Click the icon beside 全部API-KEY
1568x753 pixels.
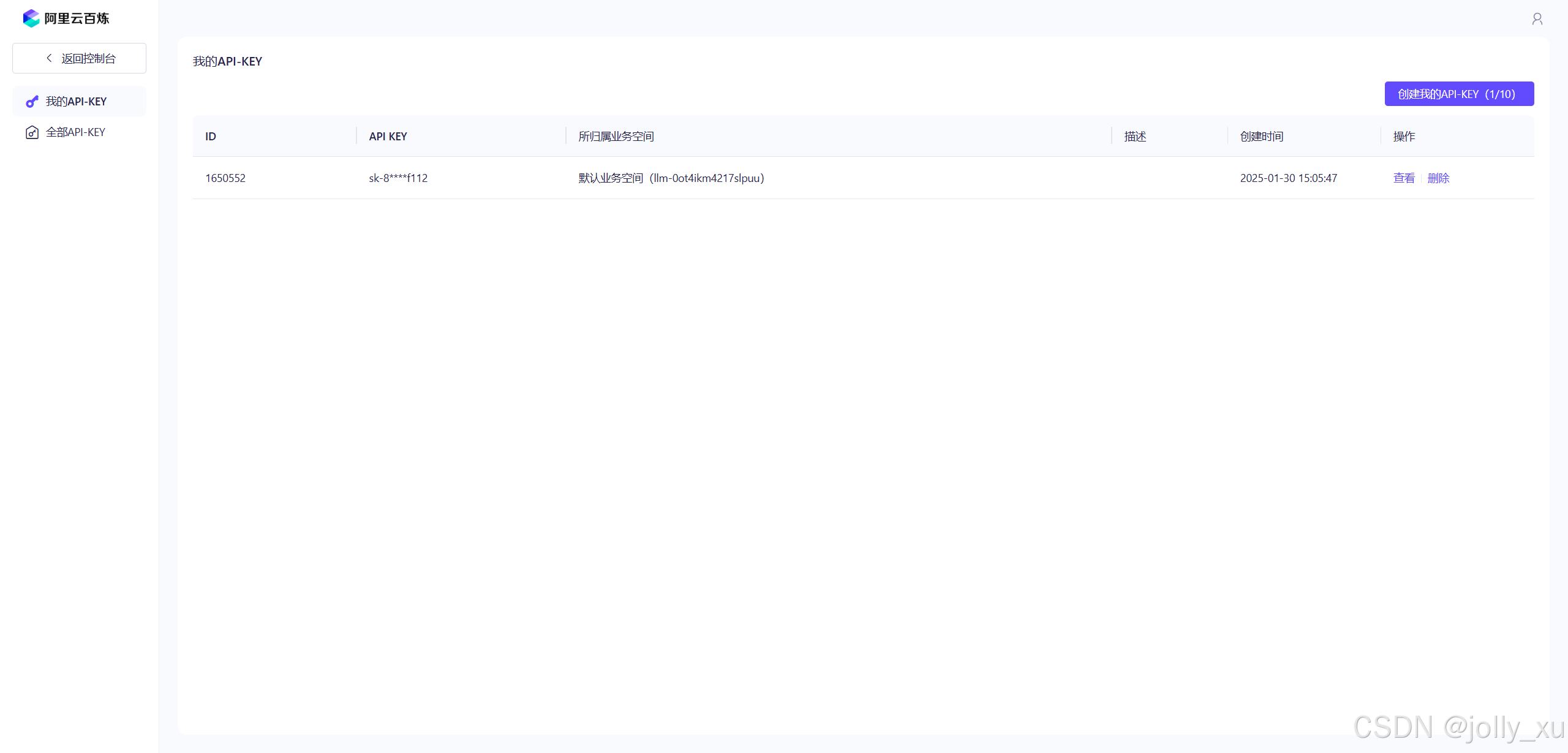click(x=32, y=132)
